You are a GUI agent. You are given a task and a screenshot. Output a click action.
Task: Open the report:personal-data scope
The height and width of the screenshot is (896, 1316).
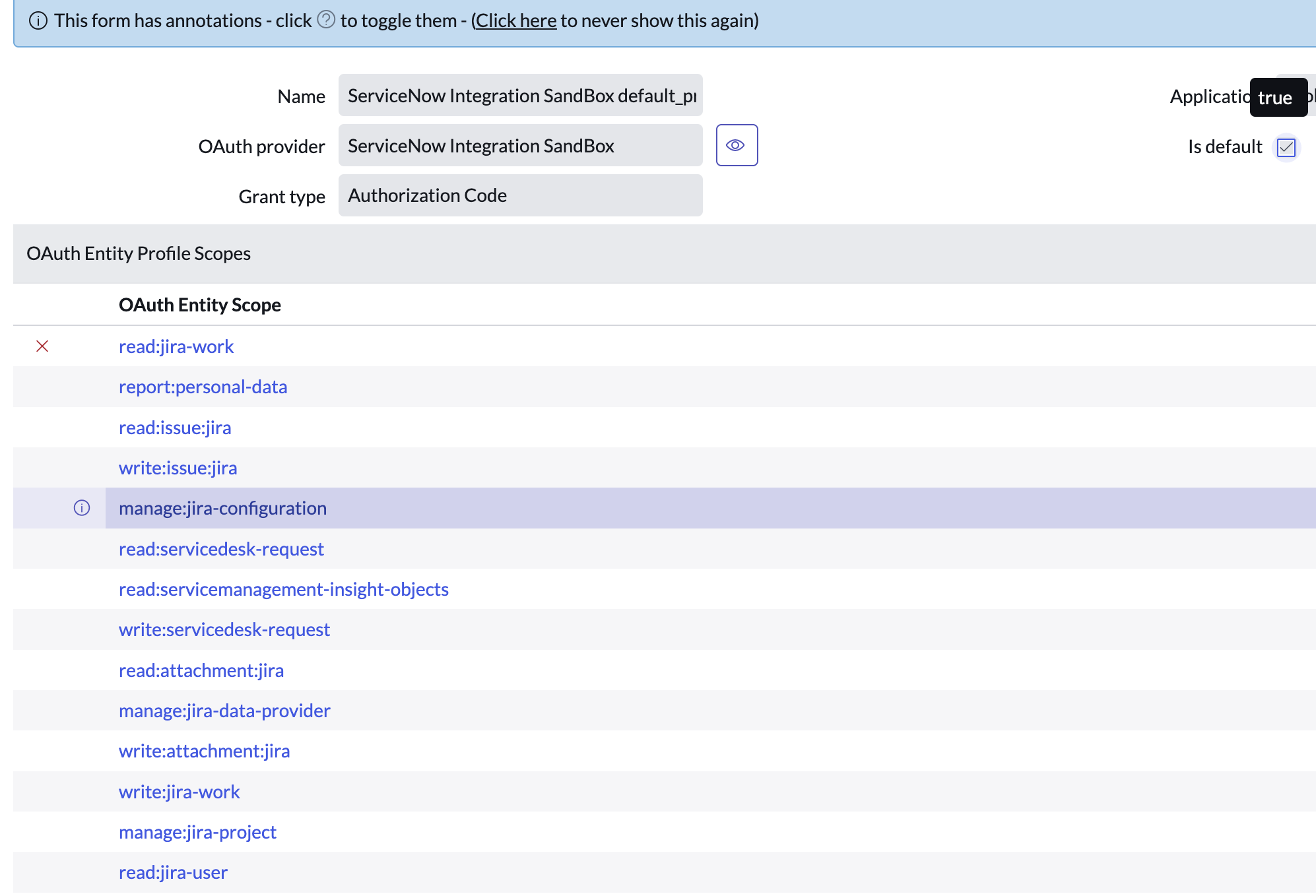203,387
